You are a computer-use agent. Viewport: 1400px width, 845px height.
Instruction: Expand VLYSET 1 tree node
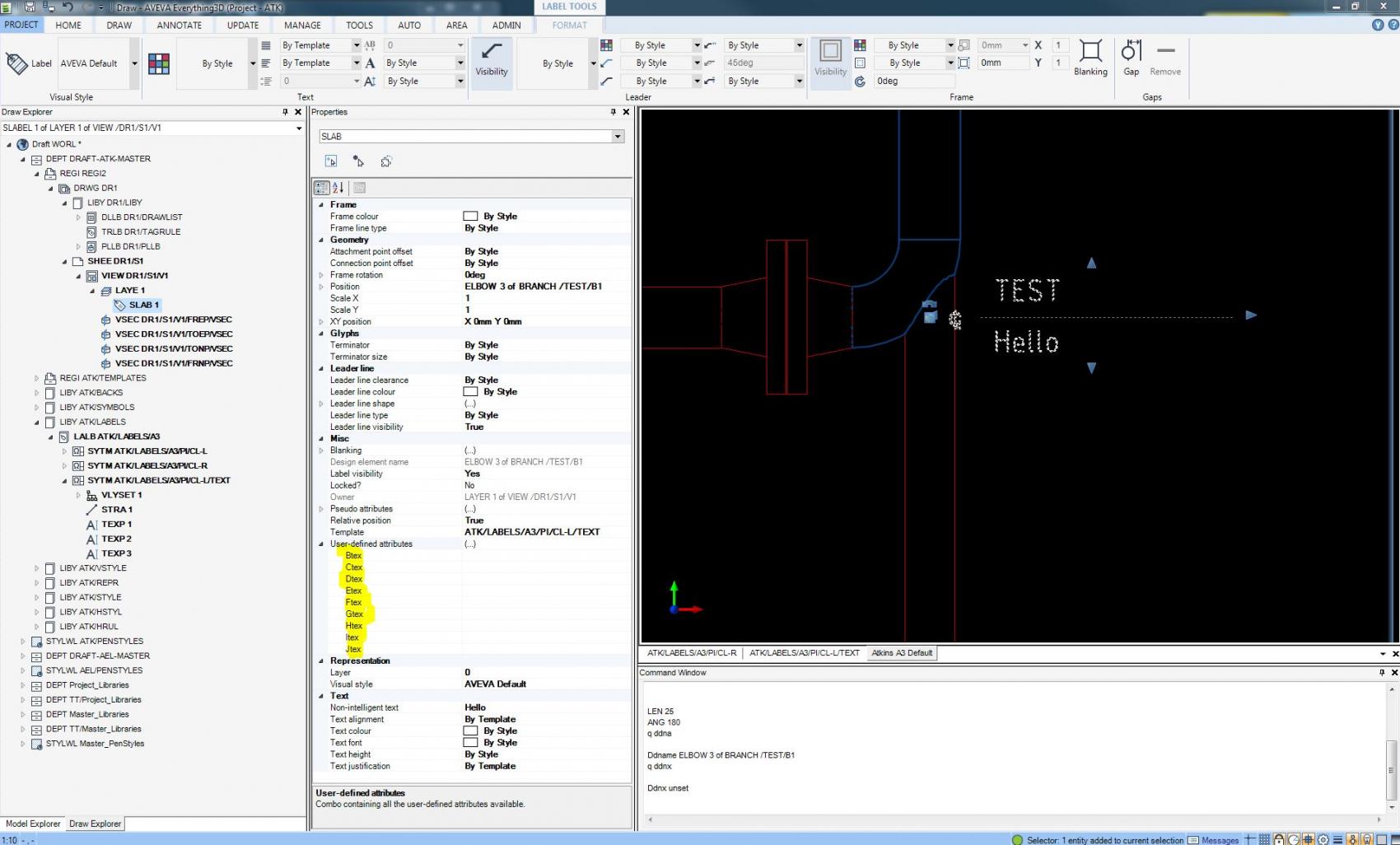[x=78, y=495]
